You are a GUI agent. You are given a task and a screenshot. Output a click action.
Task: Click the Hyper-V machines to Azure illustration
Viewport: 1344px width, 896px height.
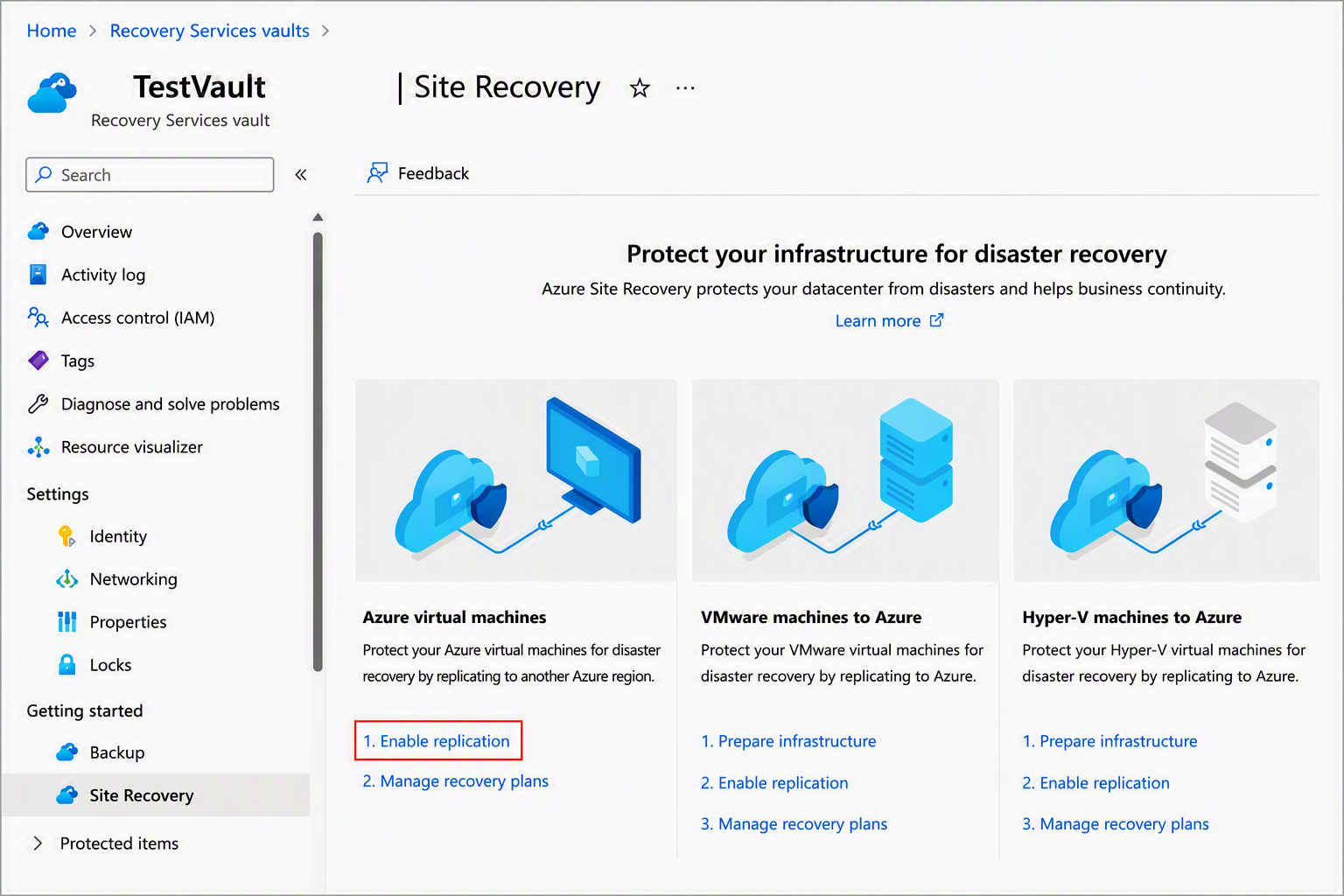coord(1166,480)
